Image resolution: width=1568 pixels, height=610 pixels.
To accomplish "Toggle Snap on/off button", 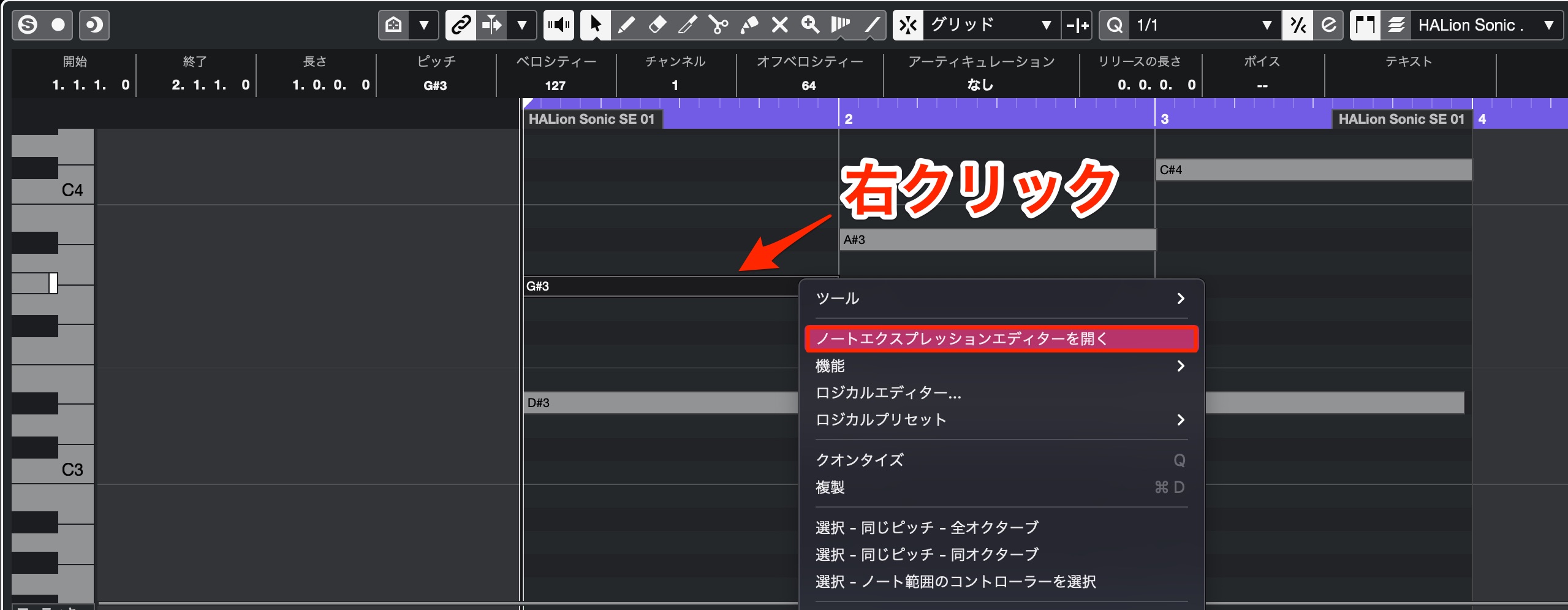I will coord(907,25).
